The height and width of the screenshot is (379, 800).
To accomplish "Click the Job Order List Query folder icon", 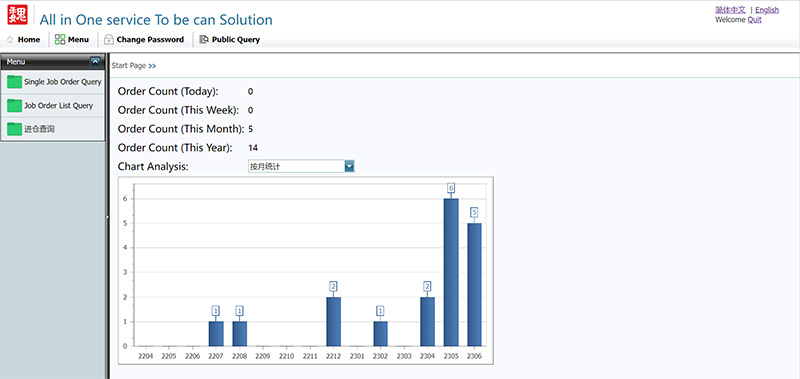I will tap(15, 106).
